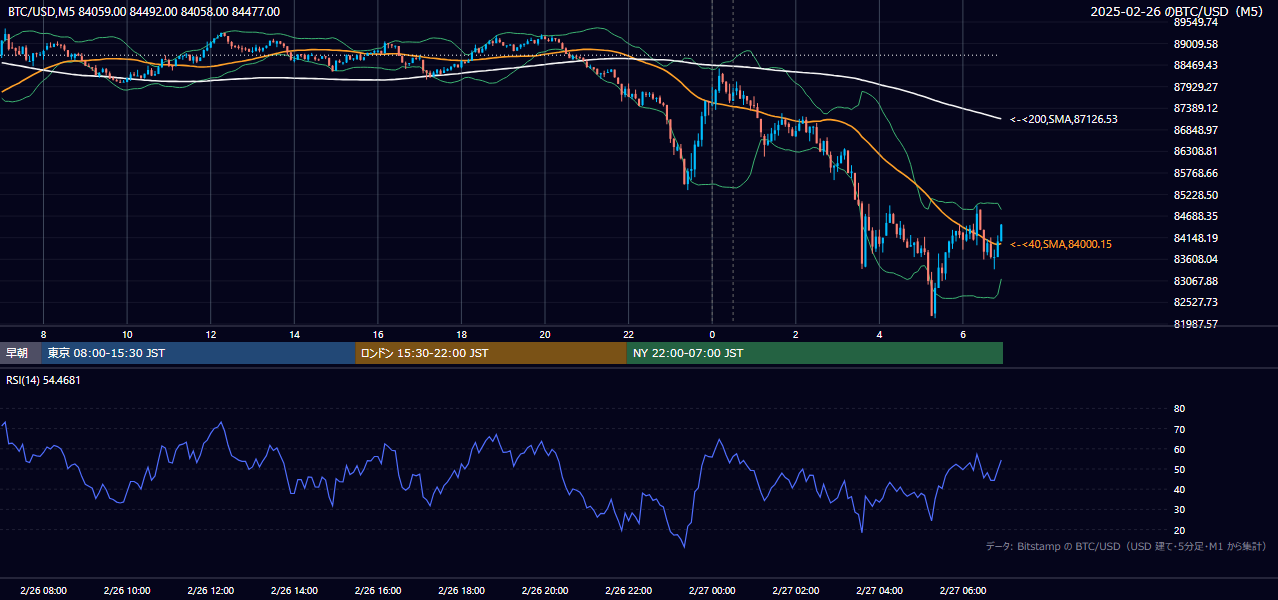Click the BTC/USD,M5 price header text
The image size is (1278, 600).
point(144,12)
